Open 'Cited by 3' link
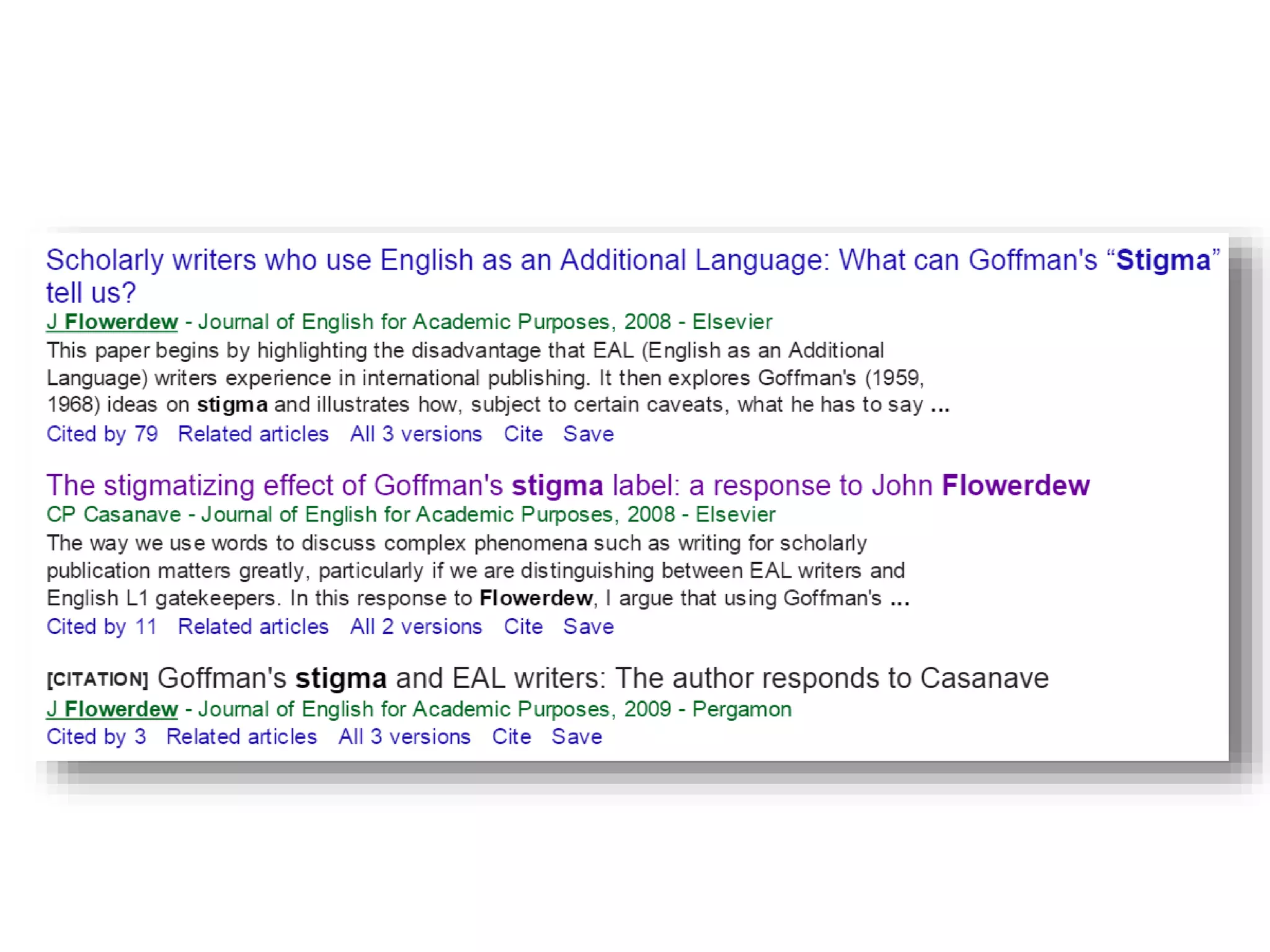The height and width of the screenshot is (952, 1270). coord(96,736)
